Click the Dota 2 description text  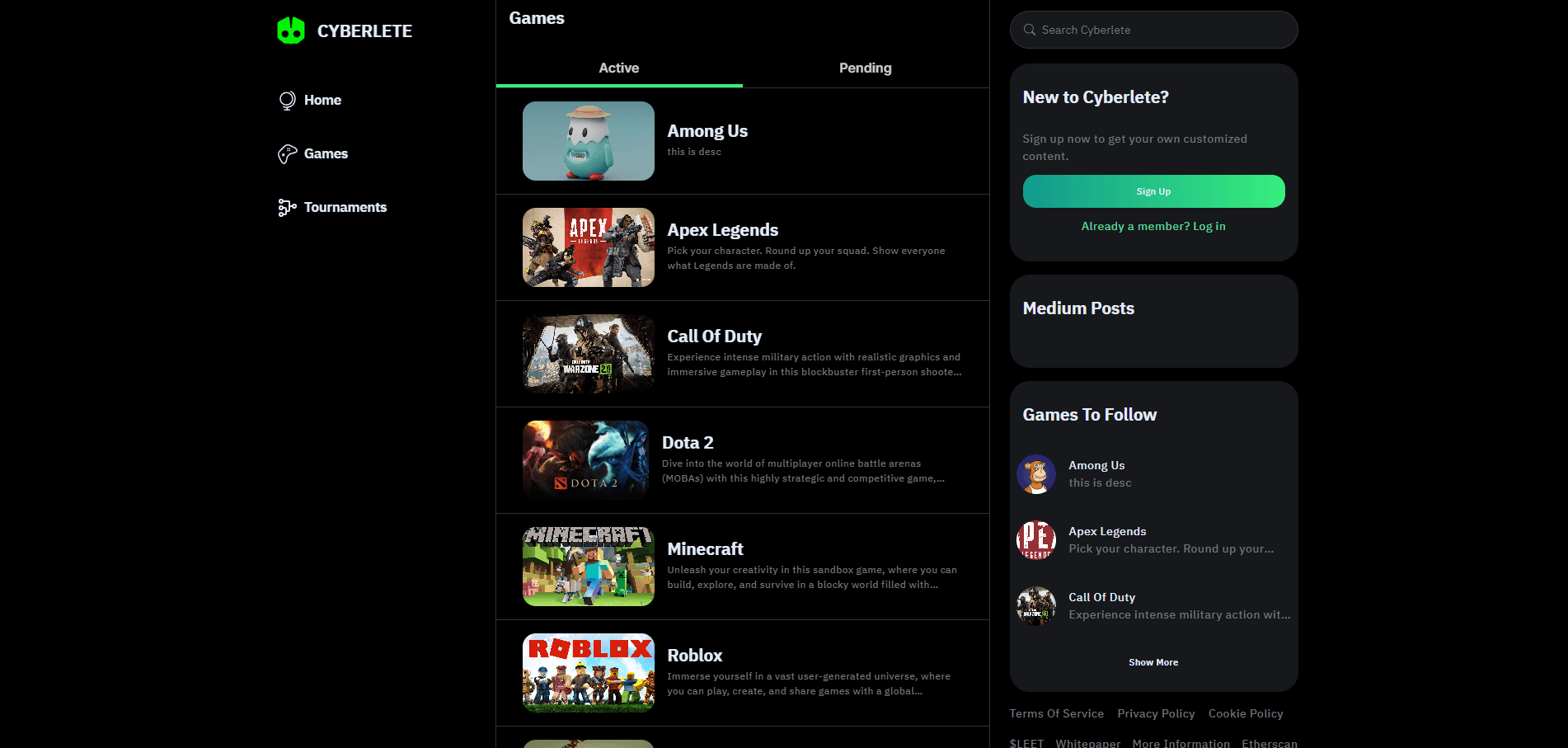pos(804,471)
